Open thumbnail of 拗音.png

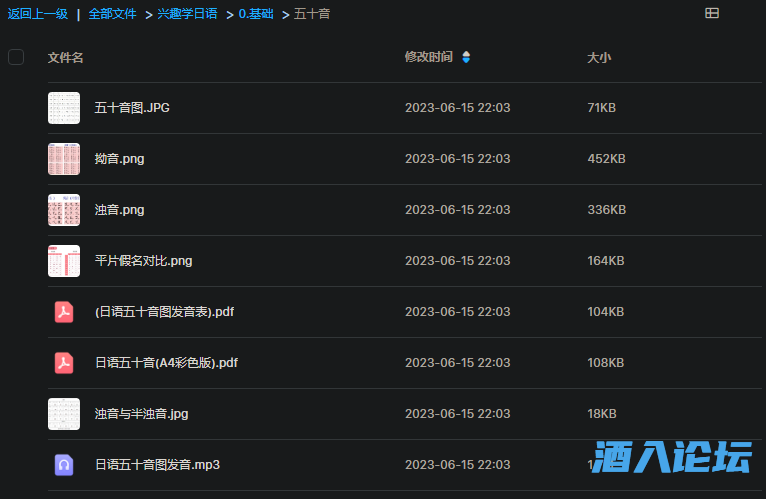point(64,159)
